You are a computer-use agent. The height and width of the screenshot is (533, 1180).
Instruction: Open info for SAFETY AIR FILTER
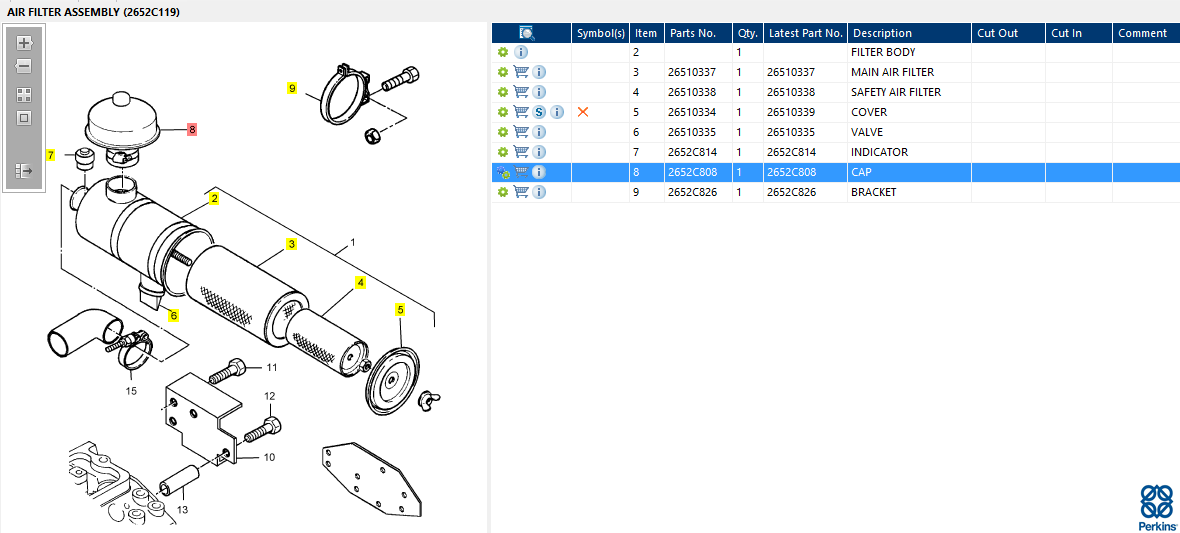539,92
